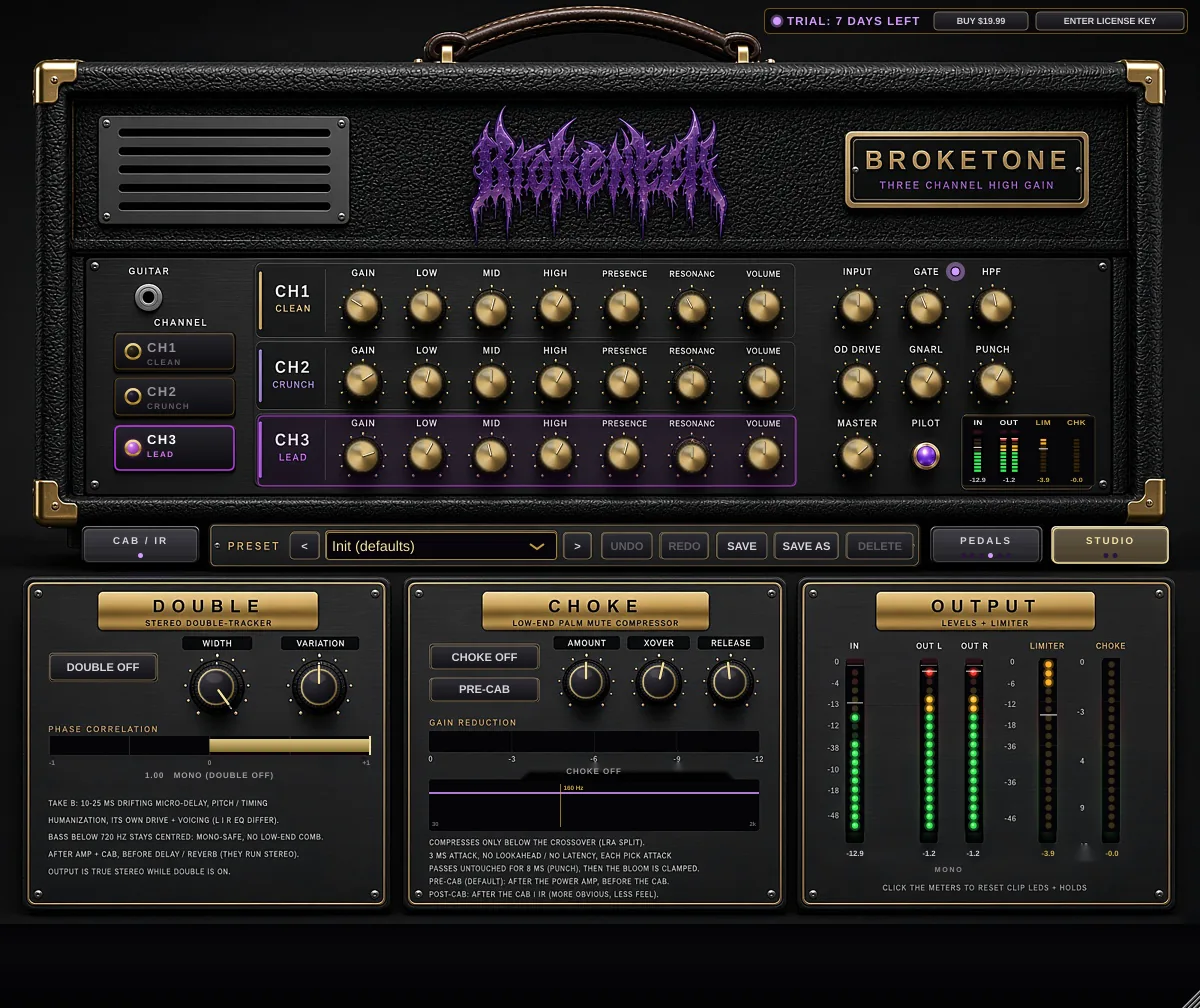Click the CH2 Mid knob
The width and height of the screenshot is (1200, 1008).
pyautogui.click(x=491, y=381)
